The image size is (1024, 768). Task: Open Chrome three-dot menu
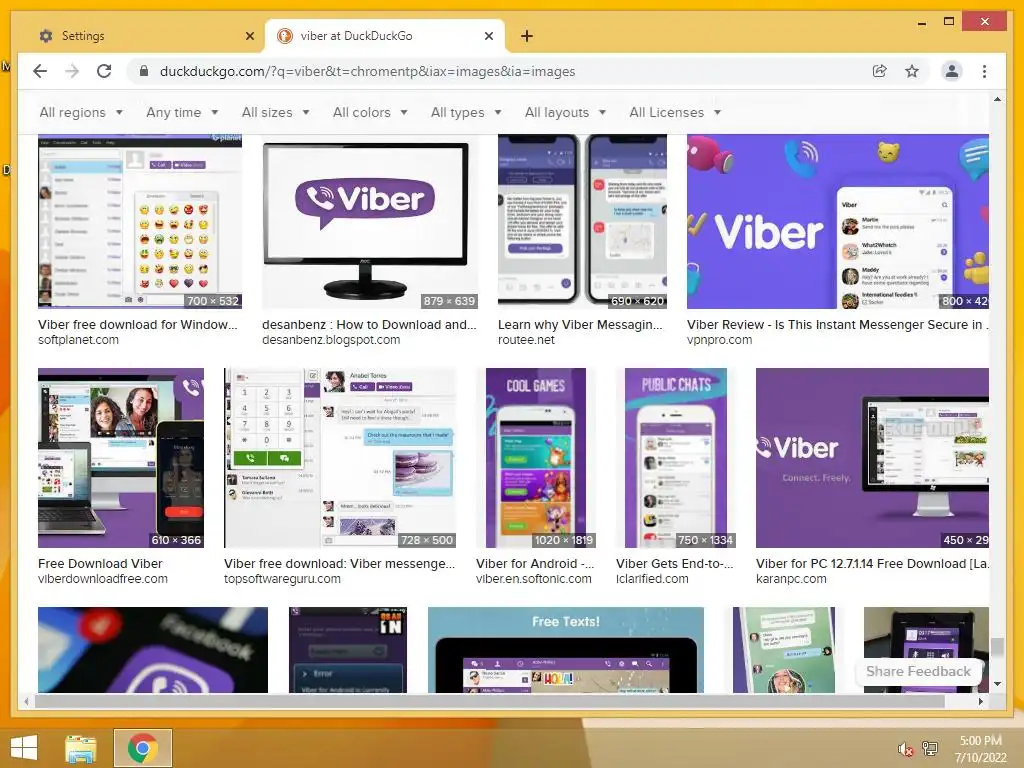(x=984, y=71)
